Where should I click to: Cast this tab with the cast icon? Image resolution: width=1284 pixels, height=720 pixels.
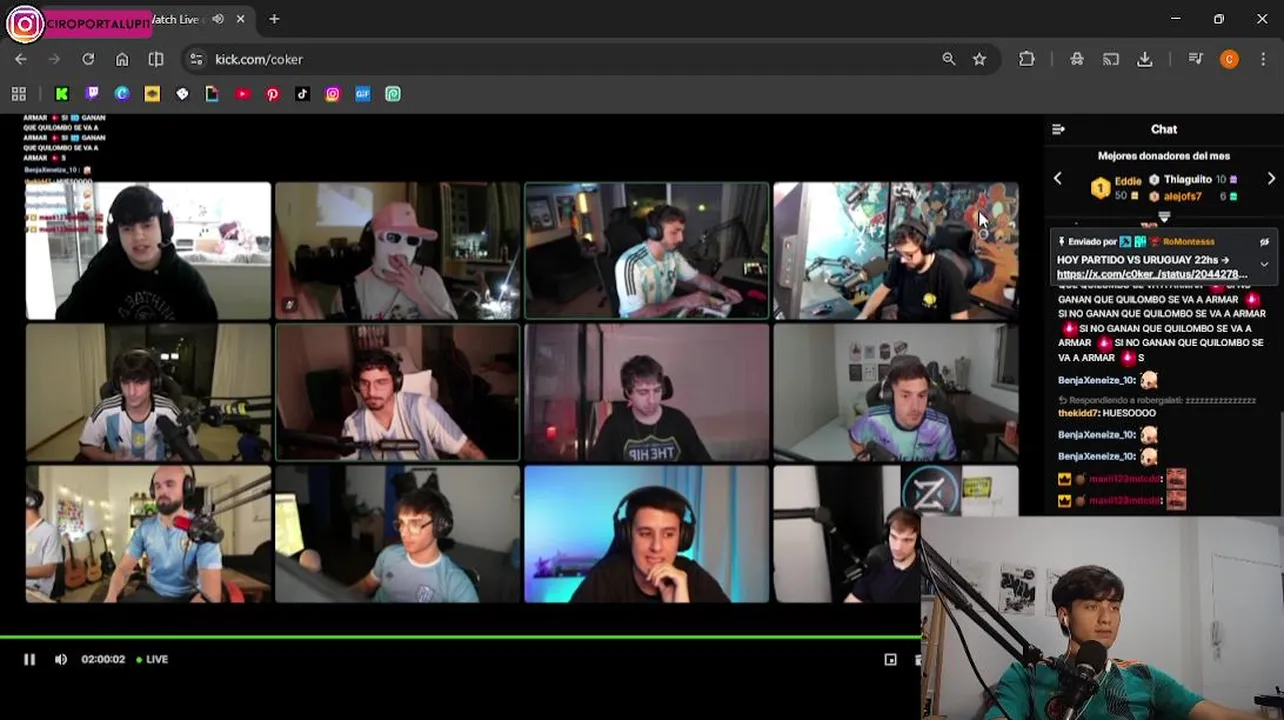[1111, 59]
